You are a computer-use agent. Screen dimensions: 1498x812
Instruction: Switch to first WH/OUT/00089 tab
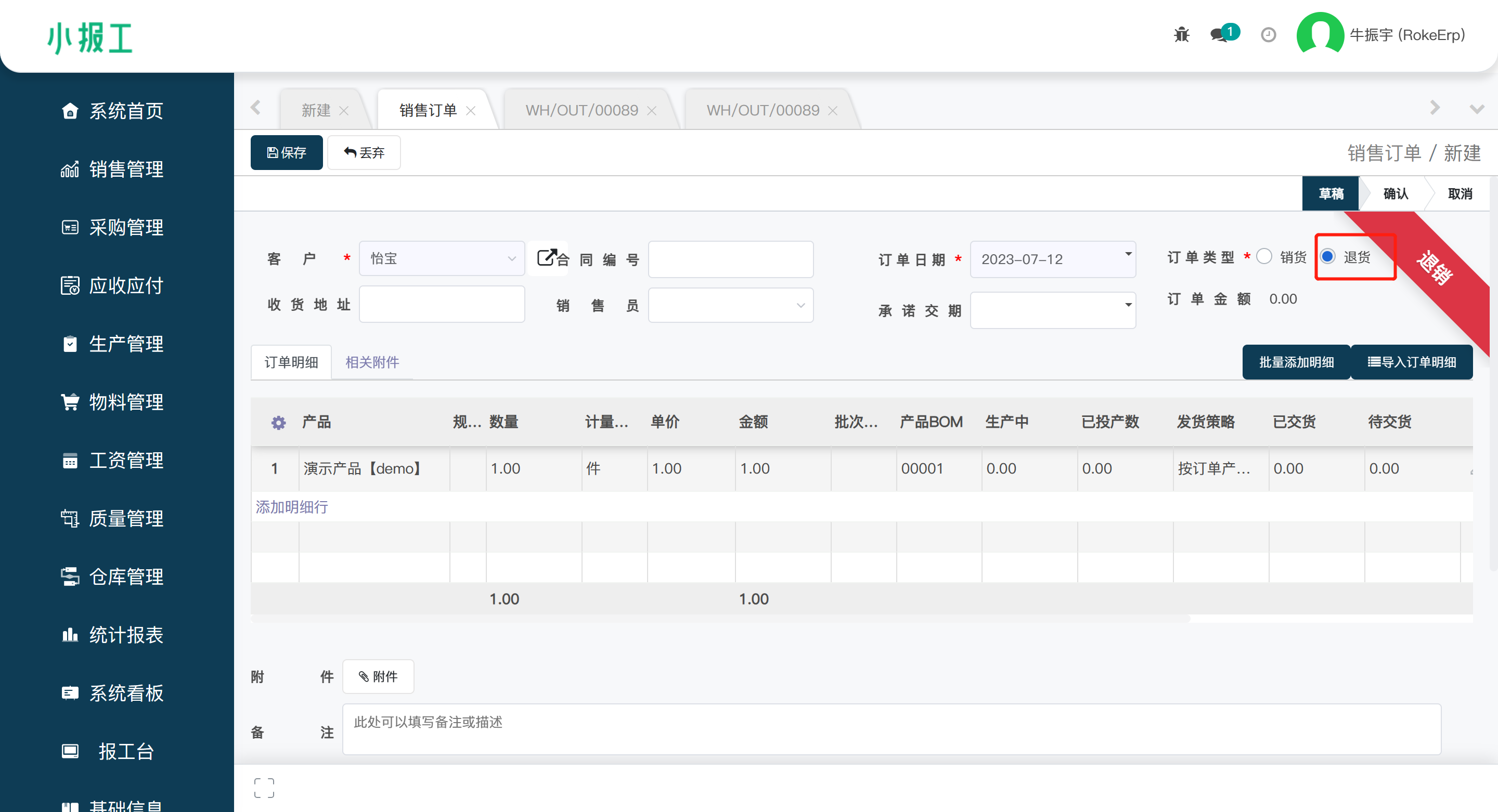(582, 110)
